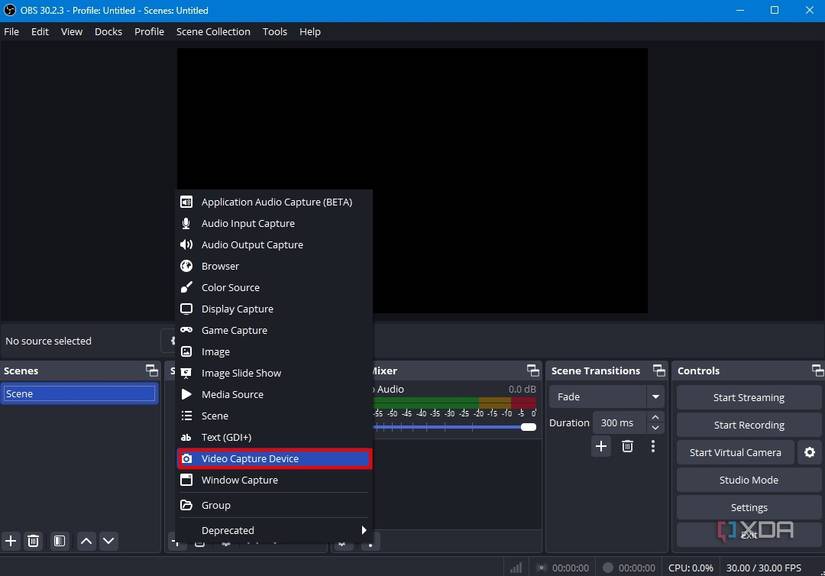Open the File menu
Screen dimensions: 825x576
(12, 32)
